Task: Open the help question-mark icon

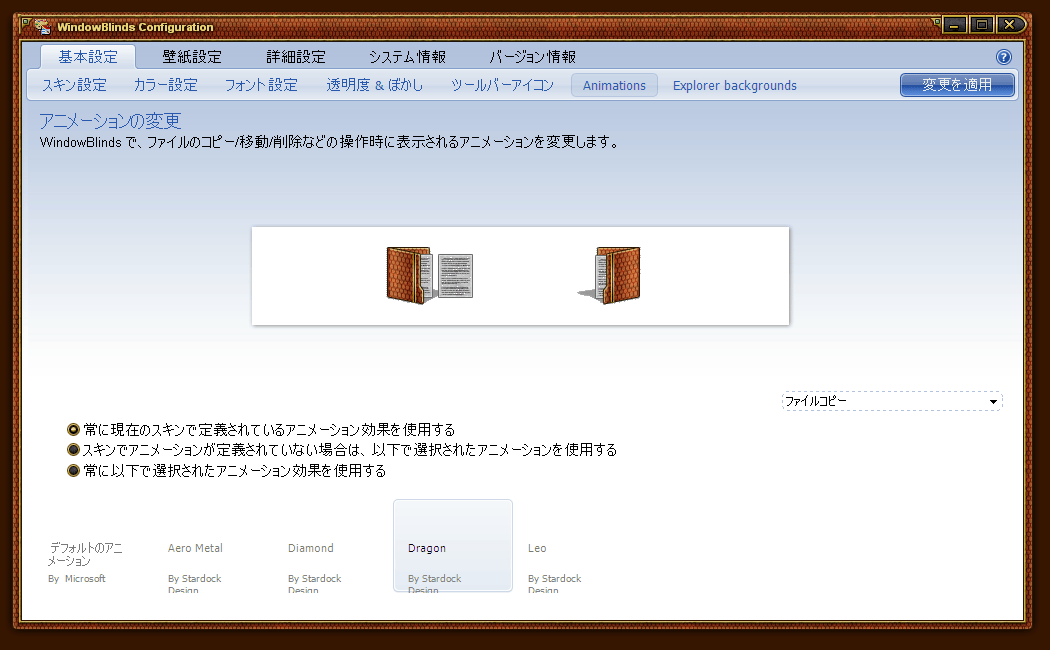Action: coord(1003,57)
